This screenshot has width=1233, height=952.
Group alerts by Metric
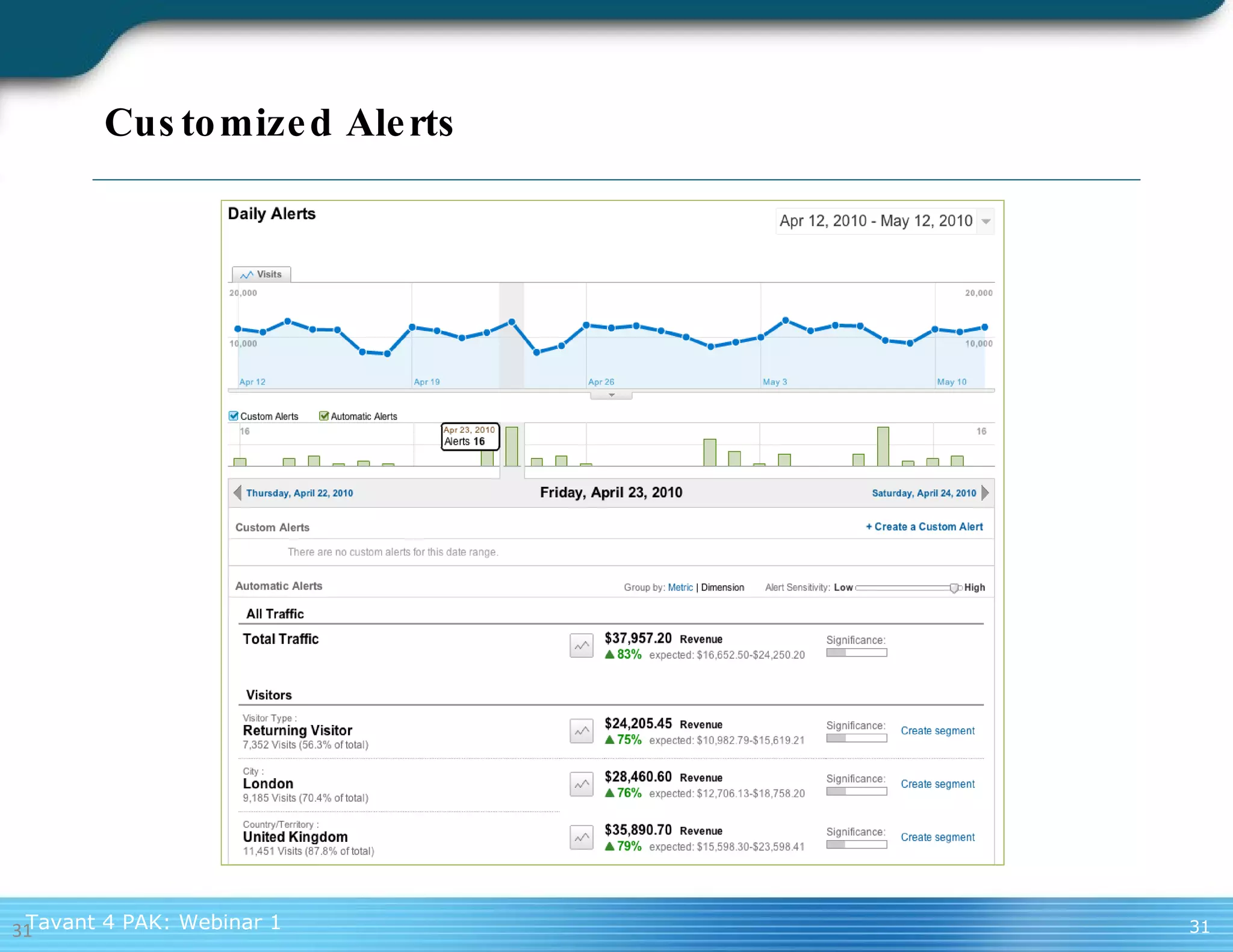tap(680, 587)
